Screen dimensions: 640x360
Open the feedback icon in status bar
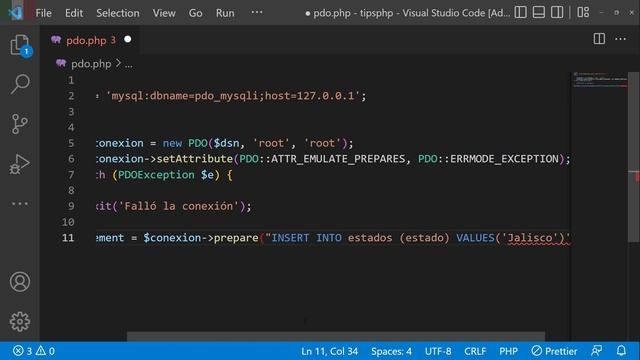coord(597,351)
